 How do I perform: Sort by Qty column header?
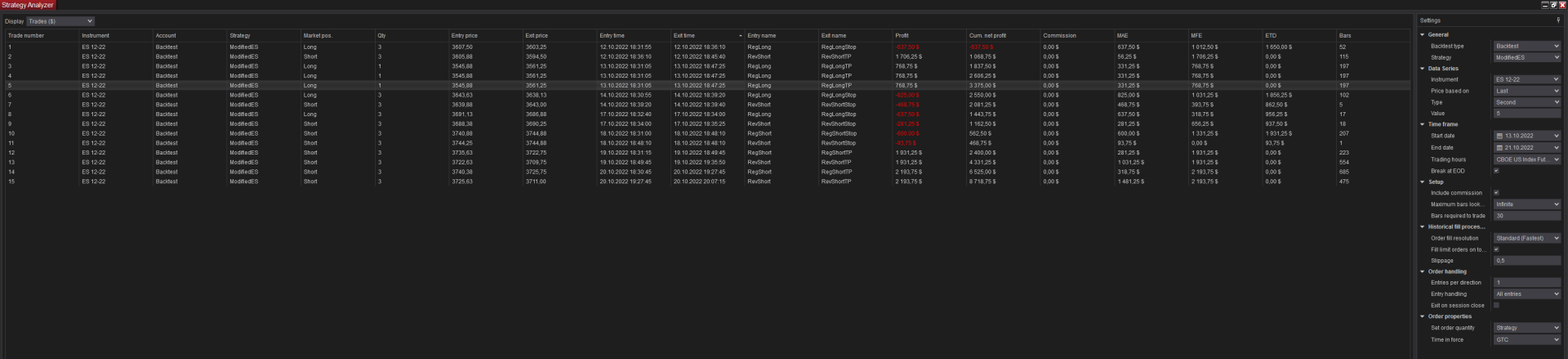tap(411, 36)
